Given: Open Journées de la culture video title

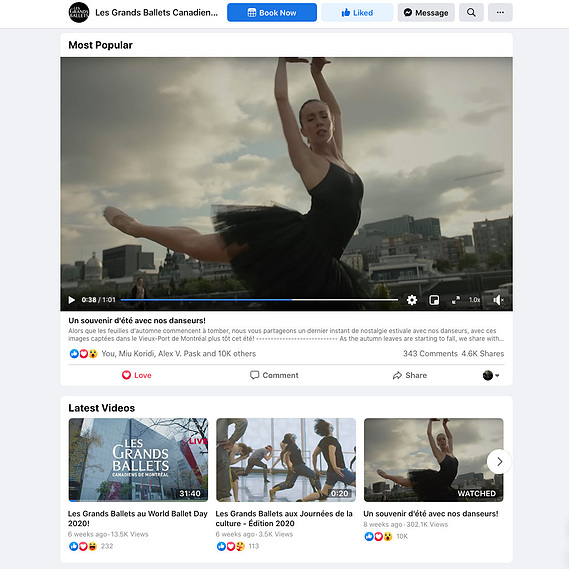Looking at the screenshot, I should pyautogui.click(x=284, y=518).
